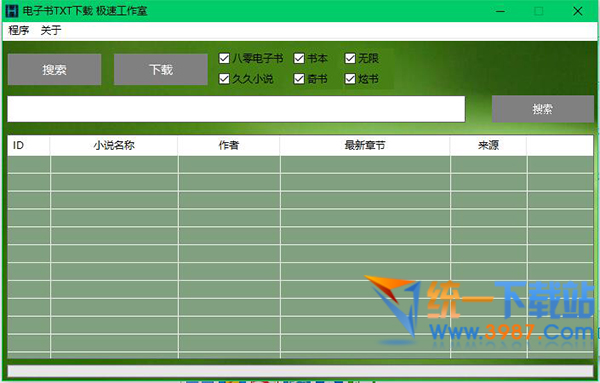Open the 关于 menu

[51, 30]
